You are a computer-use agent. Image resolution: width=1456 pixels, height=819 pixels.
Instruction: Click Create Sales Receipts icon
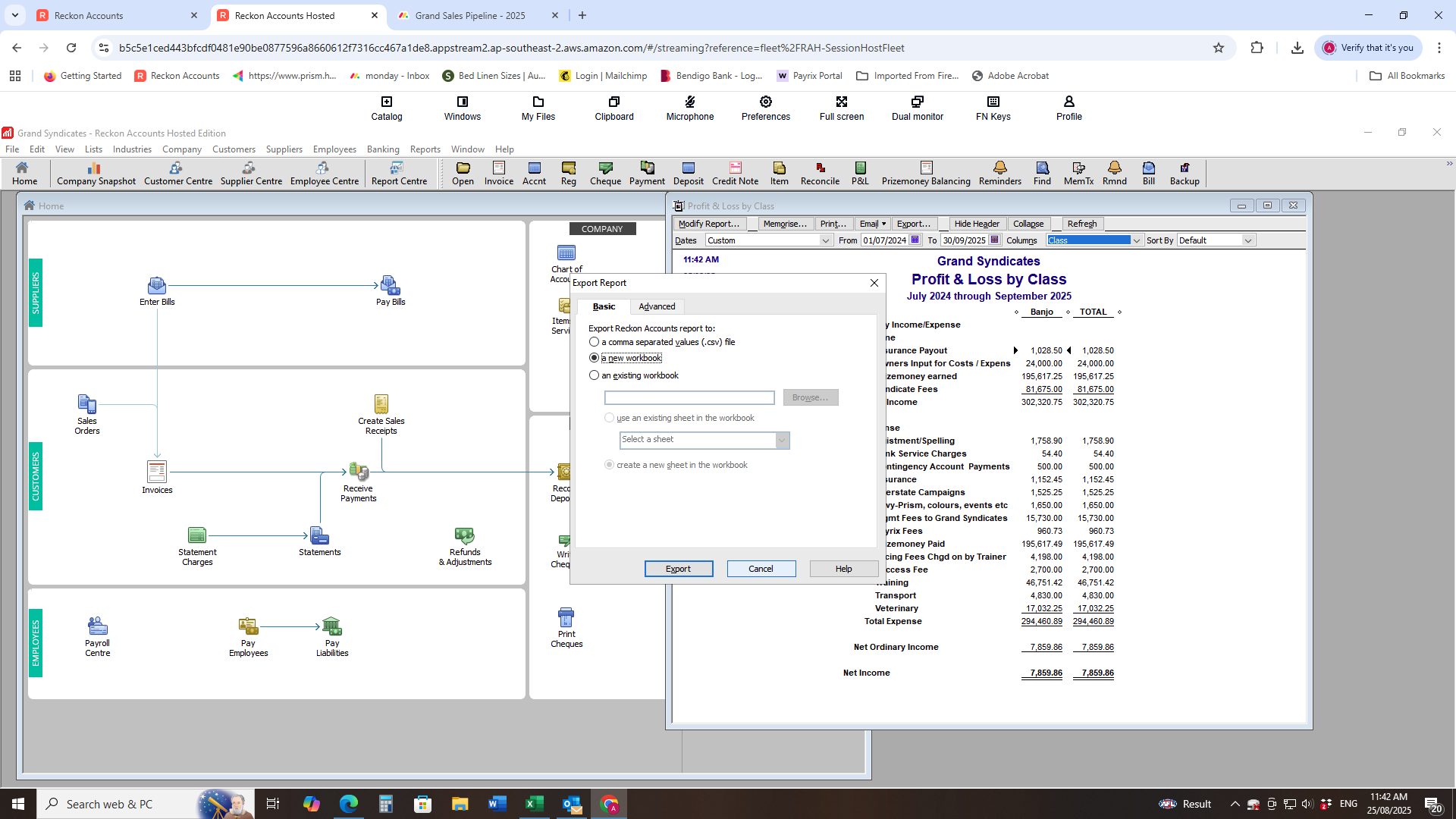tap(381, 414)
